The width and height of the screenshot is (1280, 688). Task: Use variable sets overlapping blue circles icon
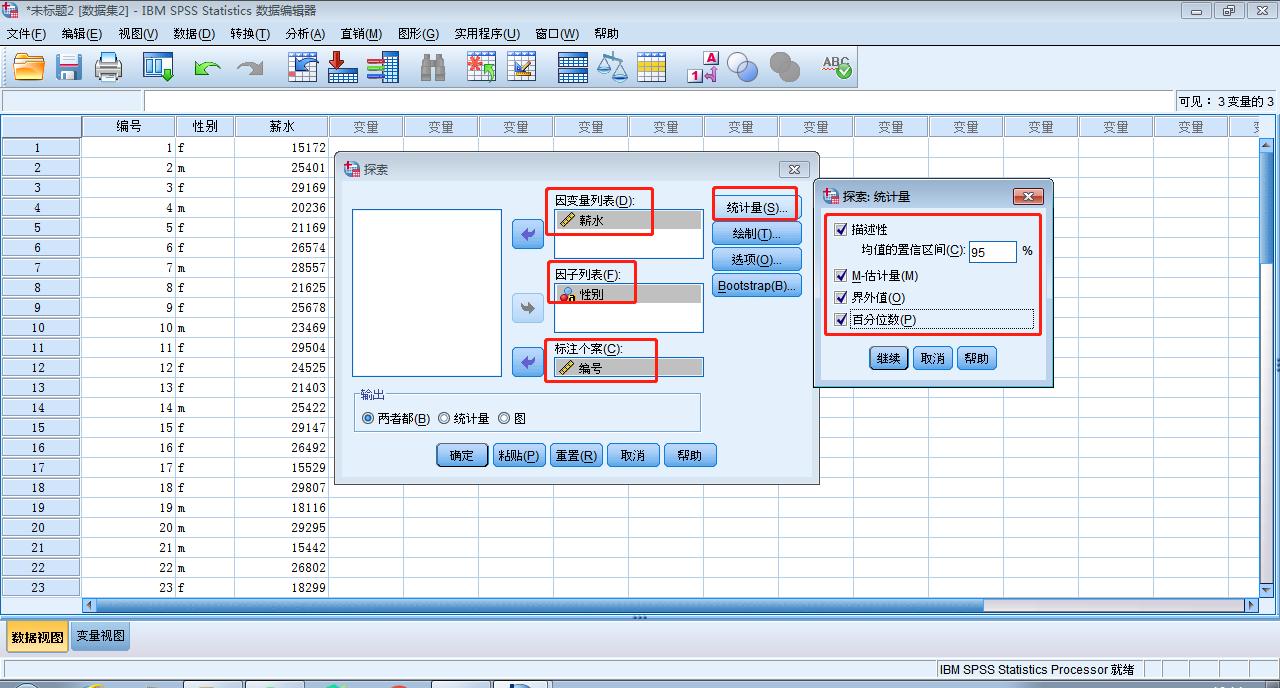click(743, 68)
